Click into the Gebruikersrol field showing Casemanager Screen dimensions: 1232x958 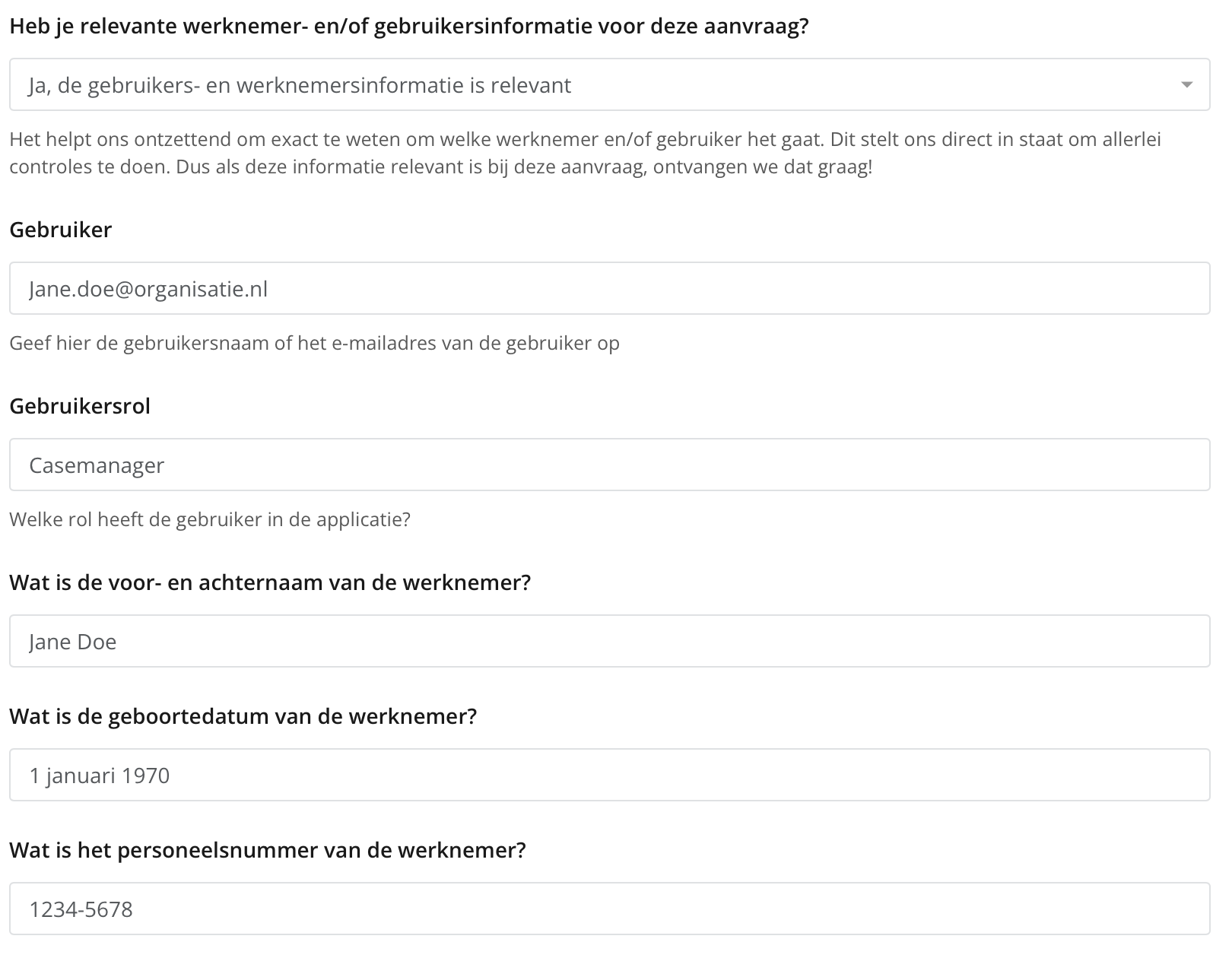tap(609, 465)
